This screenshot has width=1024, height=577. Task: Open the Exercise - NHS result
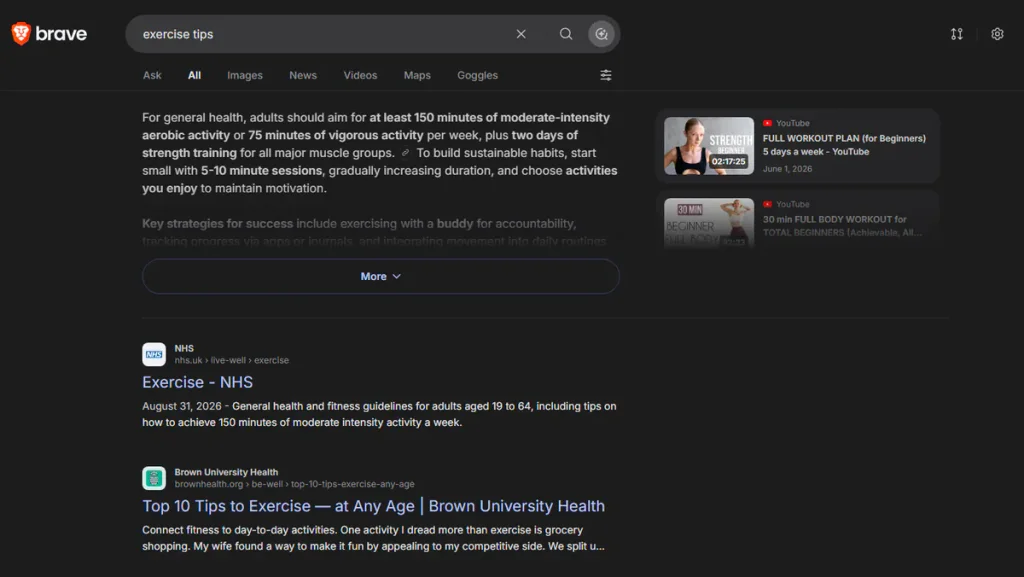[x=197, y=382]
